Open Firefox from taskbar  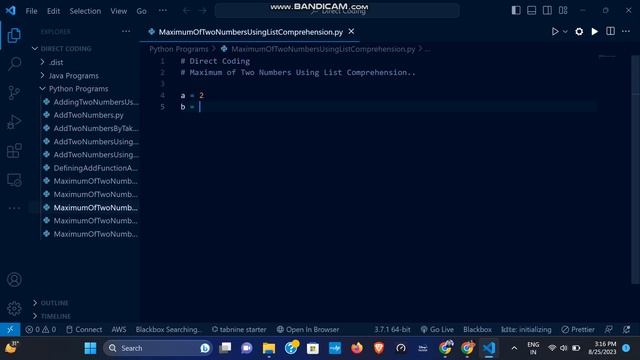click(357, 348)
